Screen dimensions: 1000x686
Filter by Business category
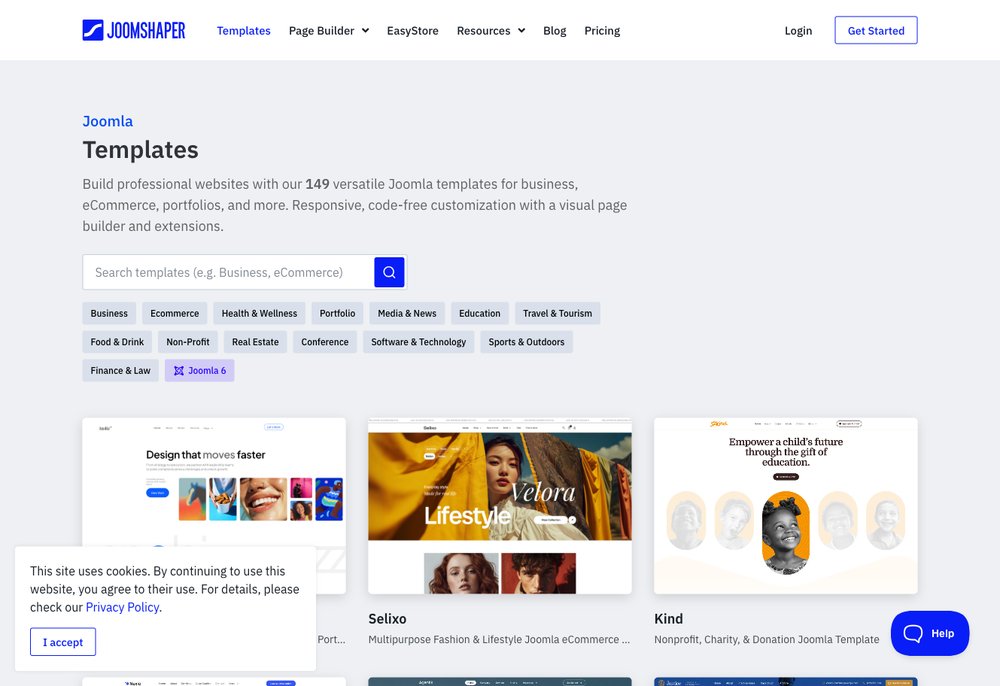(109, 313)
